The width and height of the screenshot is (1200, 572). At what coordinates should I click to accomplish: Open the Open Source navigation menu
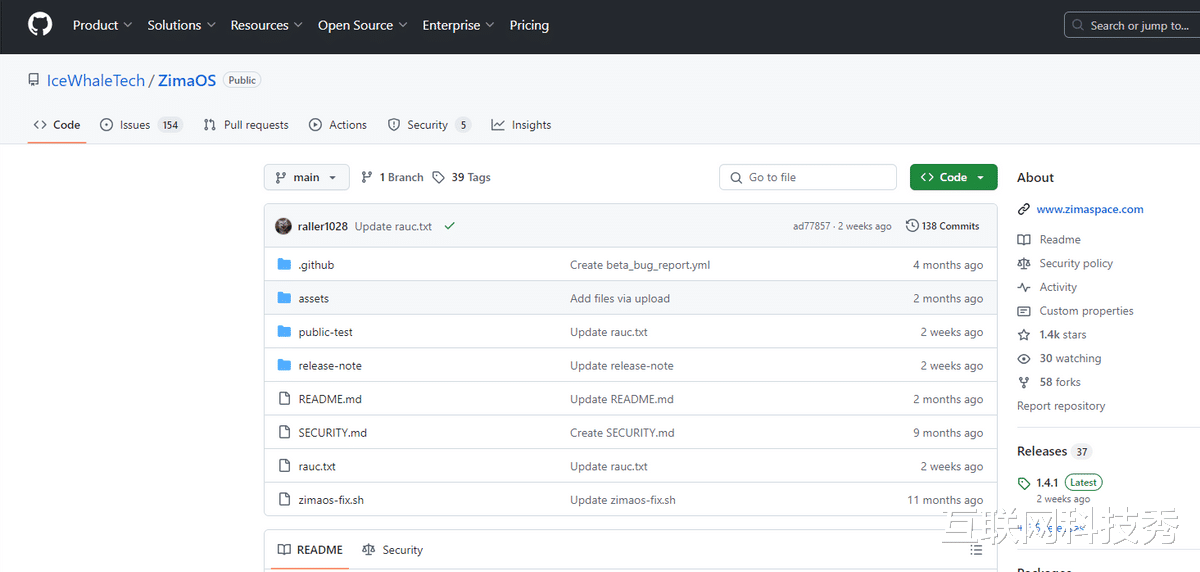pos(362,25)
